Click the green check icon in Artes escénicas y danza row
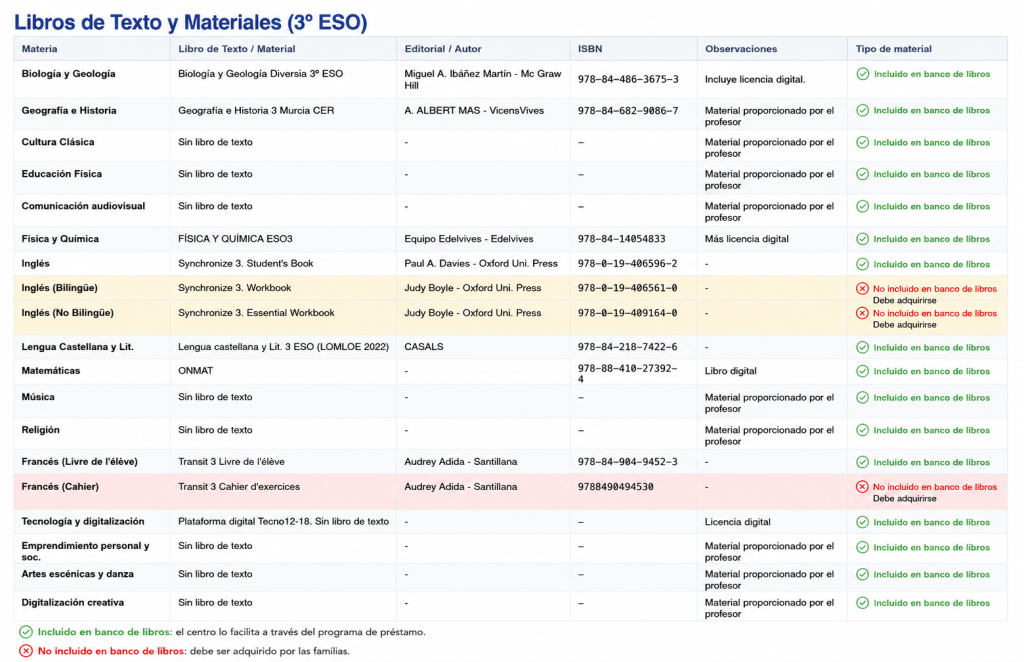This screenshot has height=662, width=1024. pos(863,575)
